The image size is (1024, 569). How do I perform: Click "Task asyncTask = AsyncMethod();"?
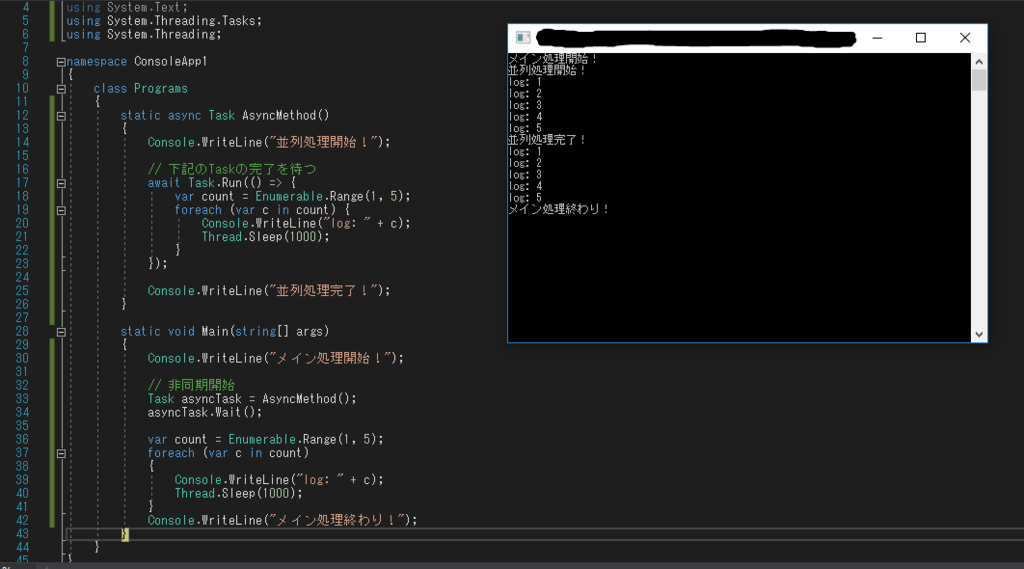point(252,398)
